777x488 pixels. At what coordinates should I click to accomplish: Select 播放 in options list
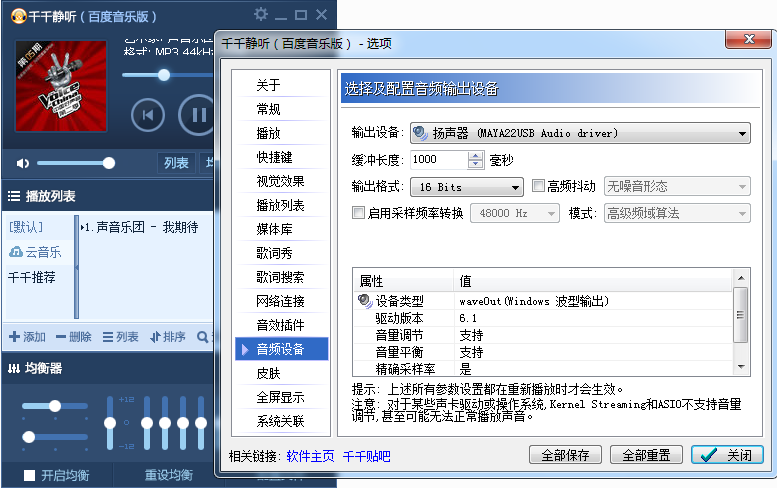click(281, 133)
